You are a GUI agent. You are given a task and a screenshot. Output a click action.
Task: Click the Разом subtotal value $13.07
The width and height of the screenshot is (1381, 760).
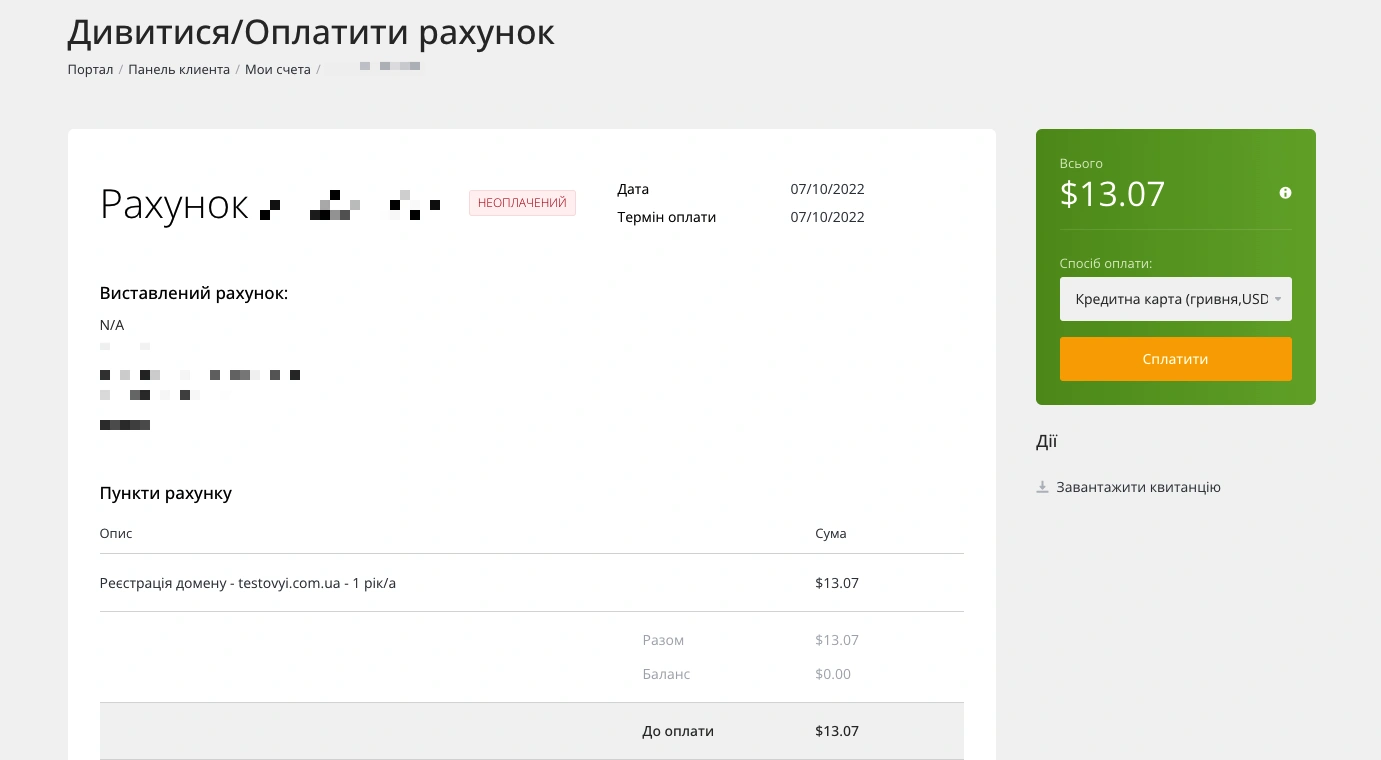(x=837, y=640)
